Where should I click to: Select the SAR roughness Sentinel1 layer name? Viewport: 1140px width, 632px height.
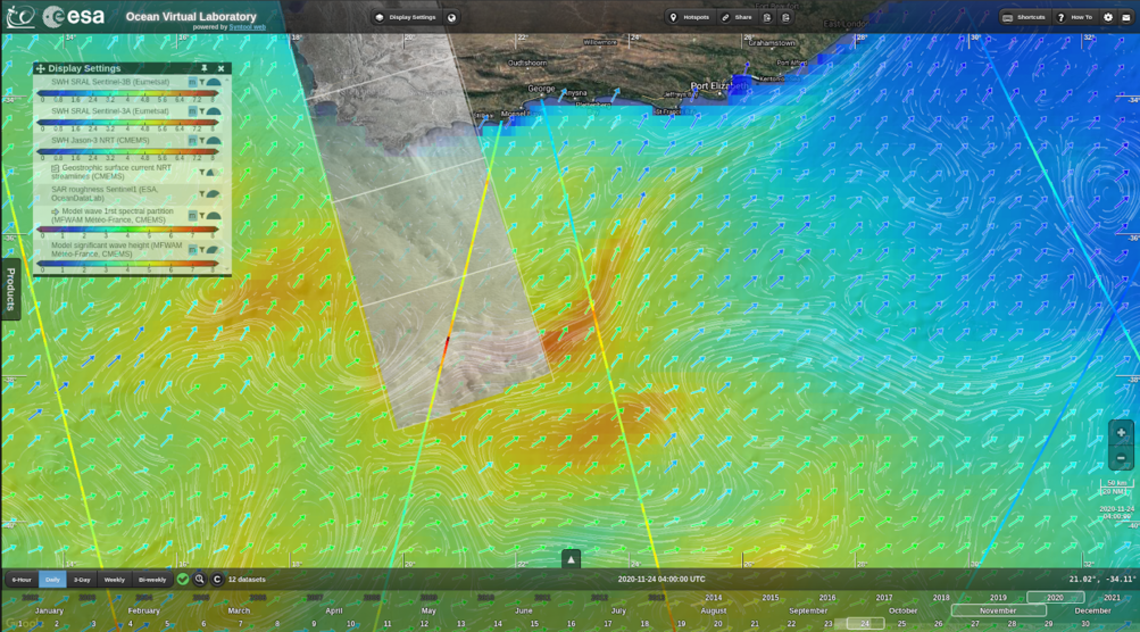coord(104,193)
